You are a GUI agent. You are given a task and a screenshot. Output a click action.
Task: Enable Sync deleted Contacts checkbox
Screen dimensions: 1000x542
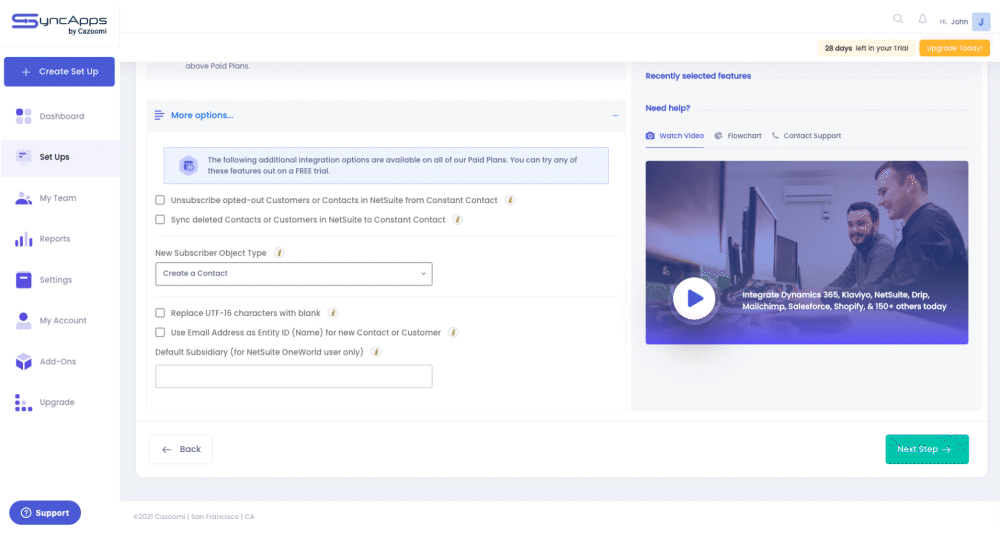(x=160, y=220)
